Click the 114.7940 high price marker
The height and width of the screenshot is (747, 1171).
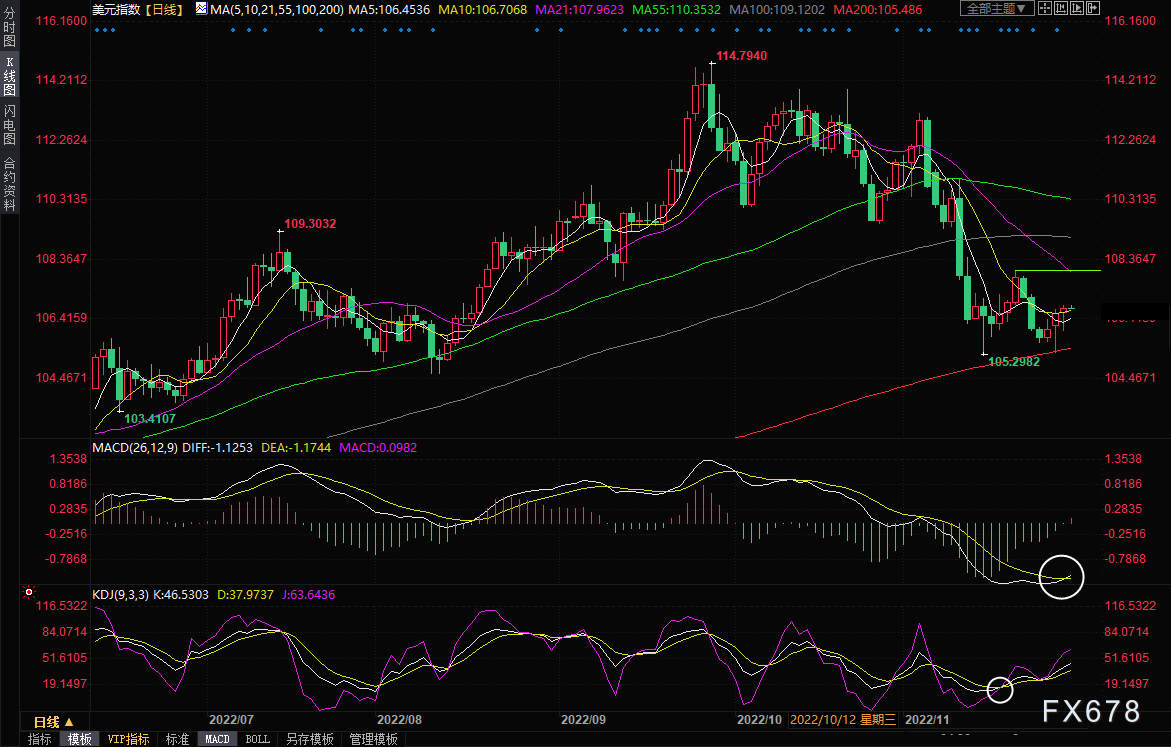point(742,56)
